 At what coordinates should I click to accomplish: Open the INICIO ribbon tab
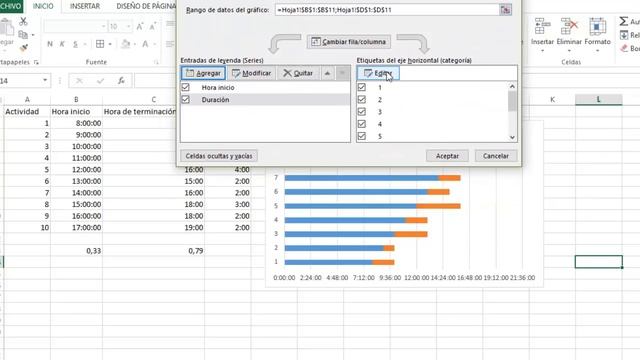coord(43,6)
